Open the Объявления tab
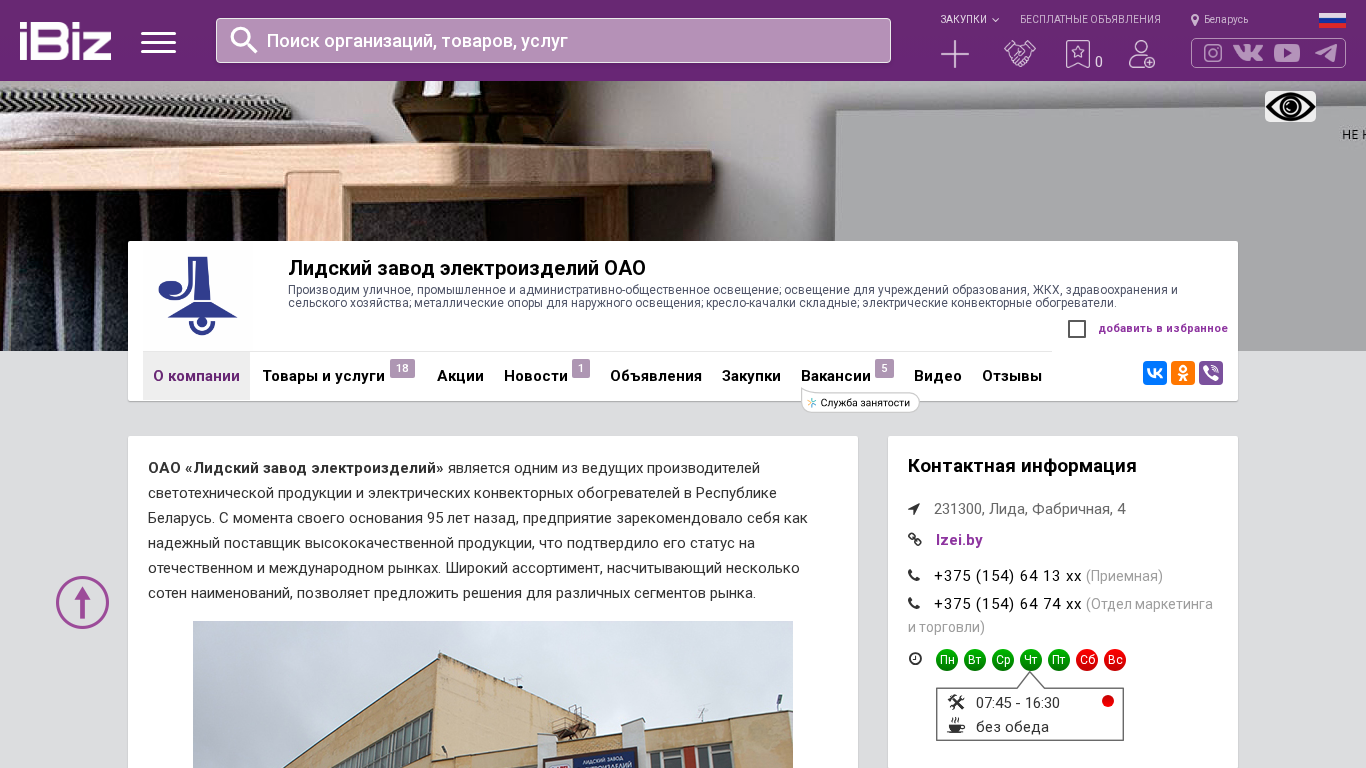Screen dimensions: 1366x768 coord(656,376)
